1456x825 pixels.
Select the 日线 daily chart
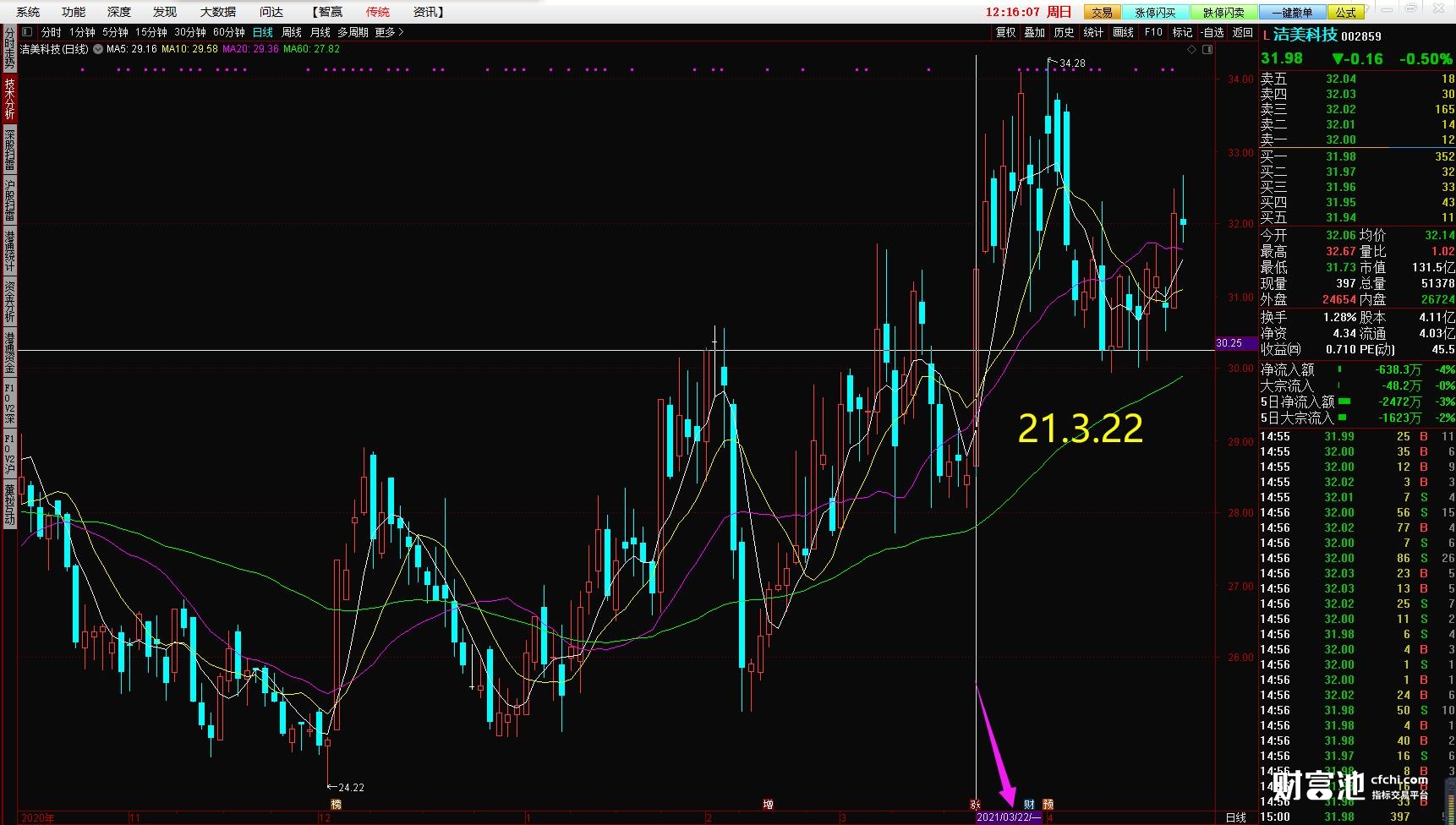click(x=263, y=32)
